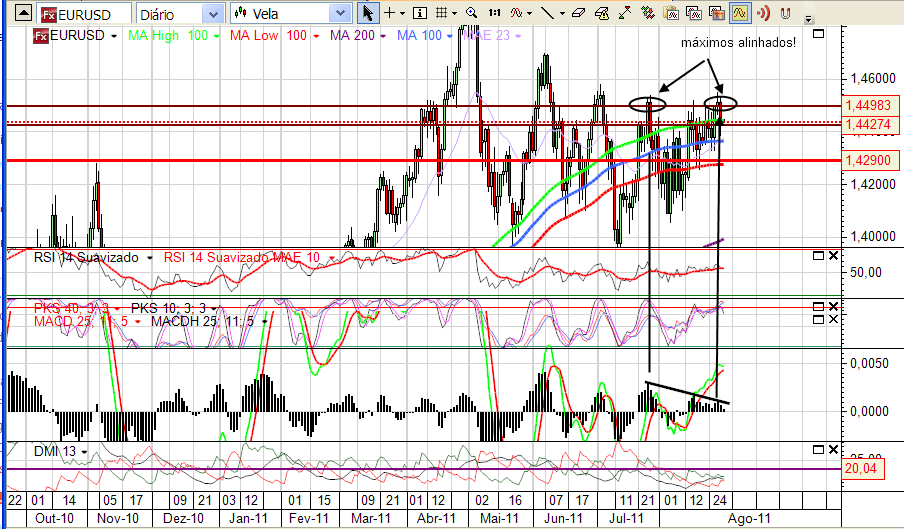
Task: Select the zoom magnifier tool
Action: [472, 13]
